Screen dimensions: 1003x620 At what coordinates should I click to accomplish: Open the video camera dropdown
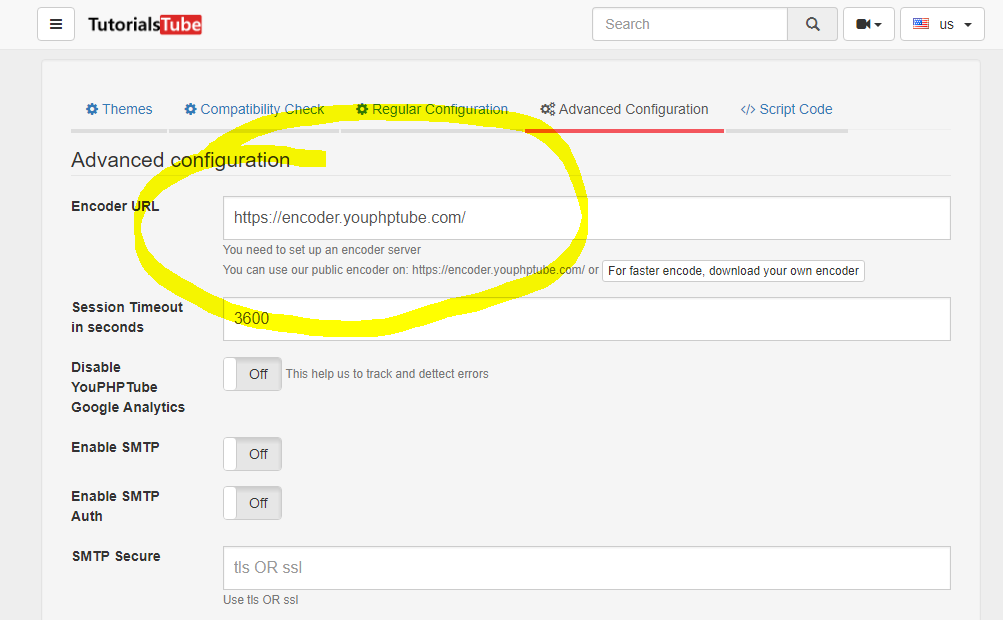pyautogui.click(x=869, y=24)
